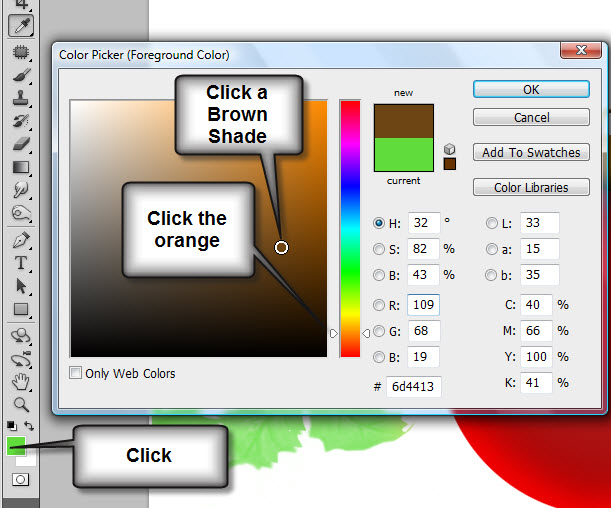The image size is (611, 508).
Task: Select the Hand tool
Action: 21,382
